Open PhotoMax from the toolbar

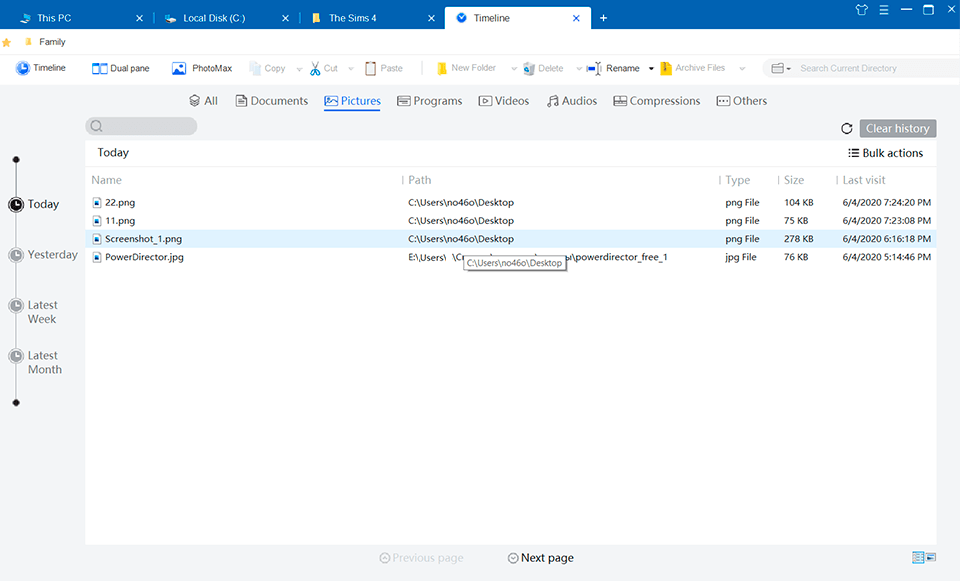click(x=201, y=68)
